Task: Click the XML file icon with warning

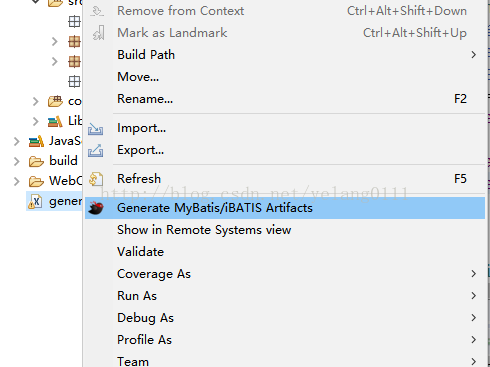Action: pos(35,202)
